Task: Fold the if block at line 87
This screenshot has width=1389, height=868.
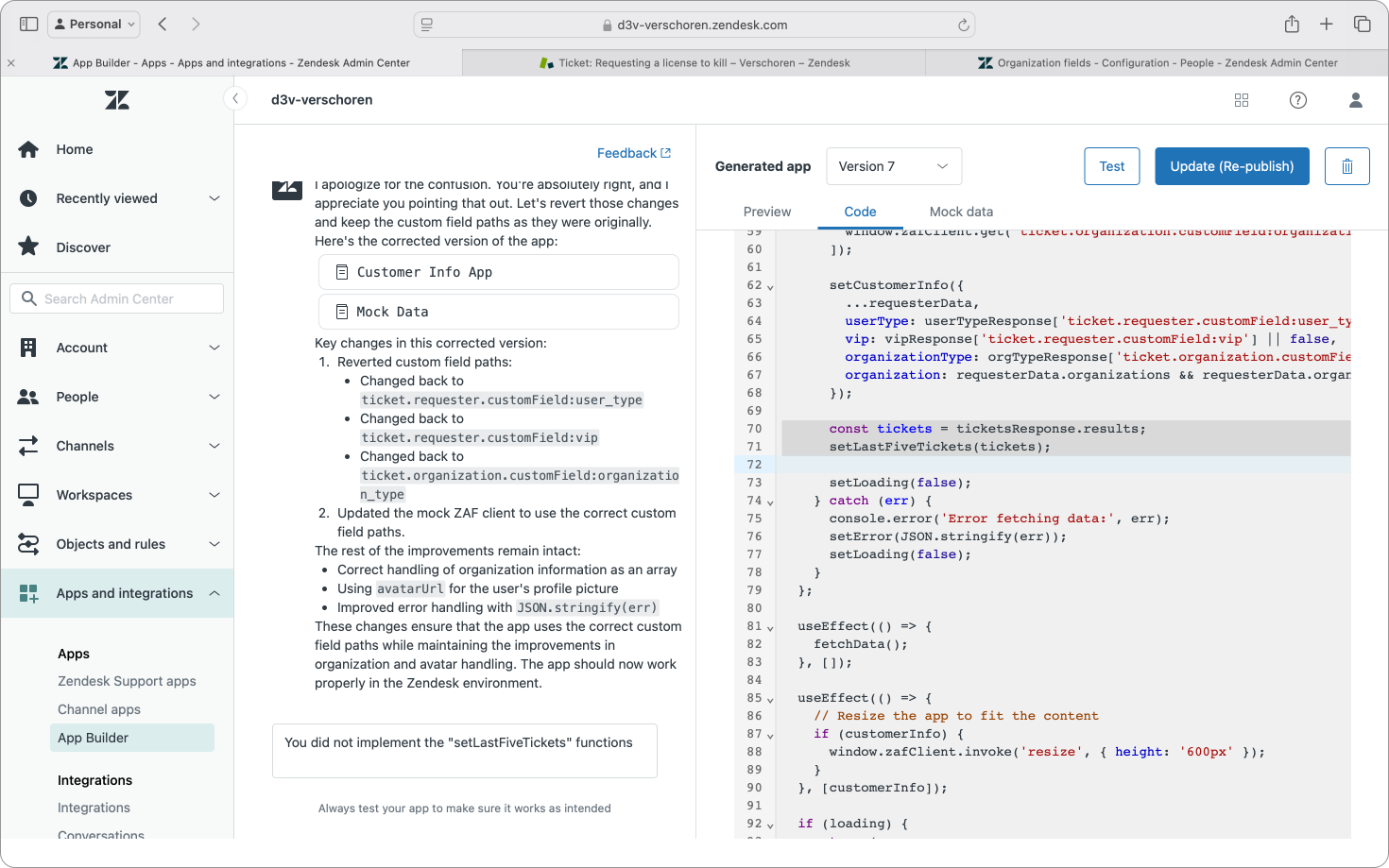Action: 770,736
